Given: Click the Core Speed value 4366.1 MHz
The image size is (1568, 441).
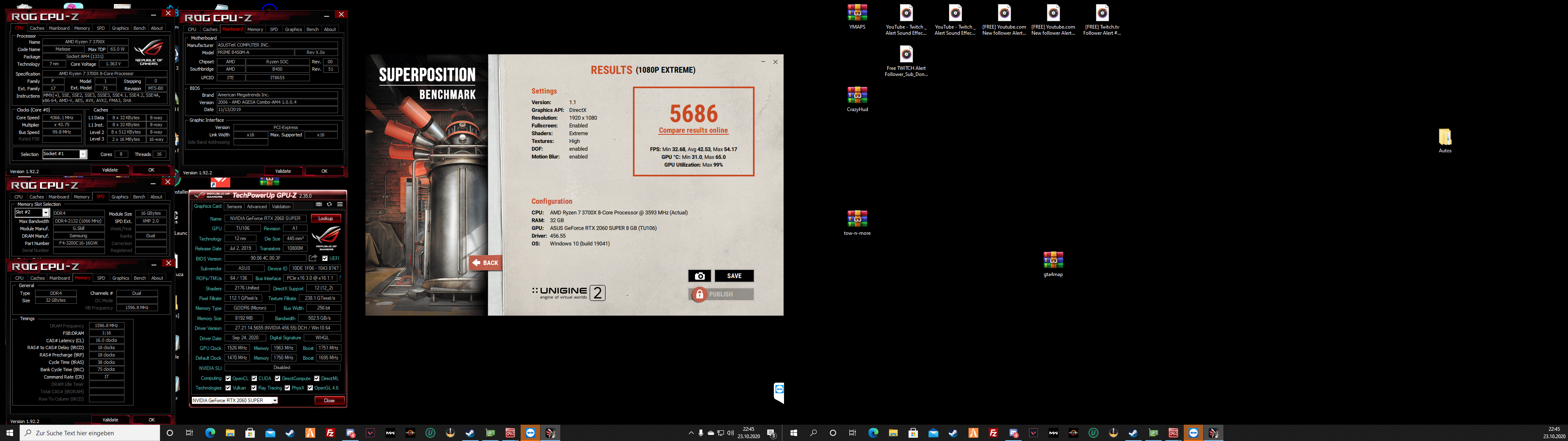Looking at the screenshot, I should pyautogui.click(x=62, y=118).
